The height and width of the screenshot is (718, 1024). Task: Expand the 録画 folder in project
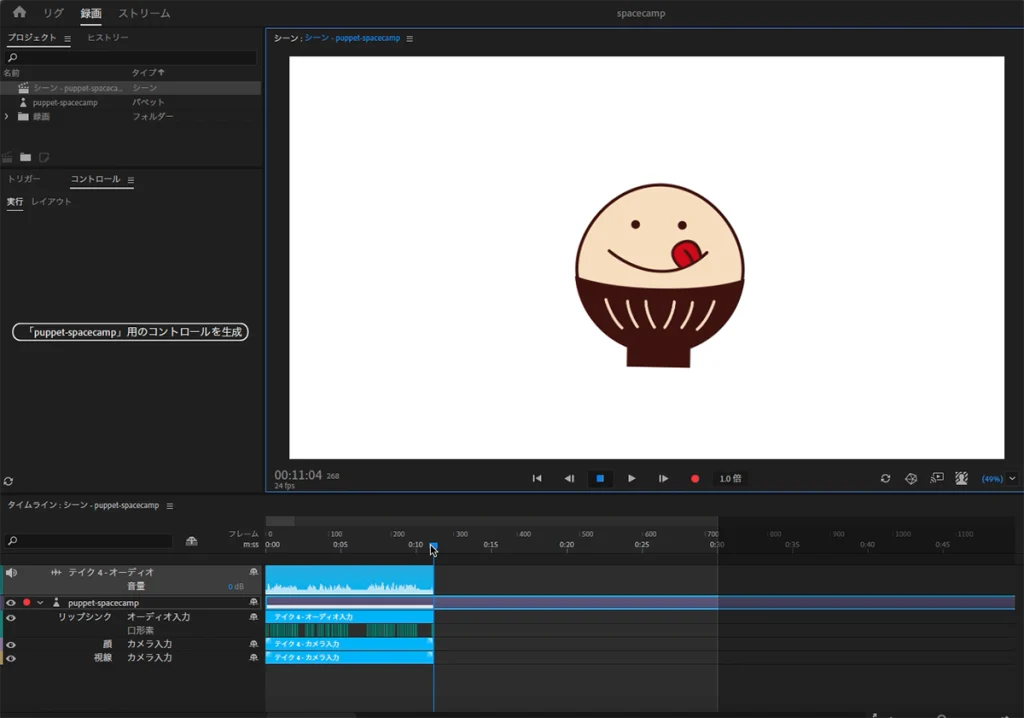(x=7, y=116)
